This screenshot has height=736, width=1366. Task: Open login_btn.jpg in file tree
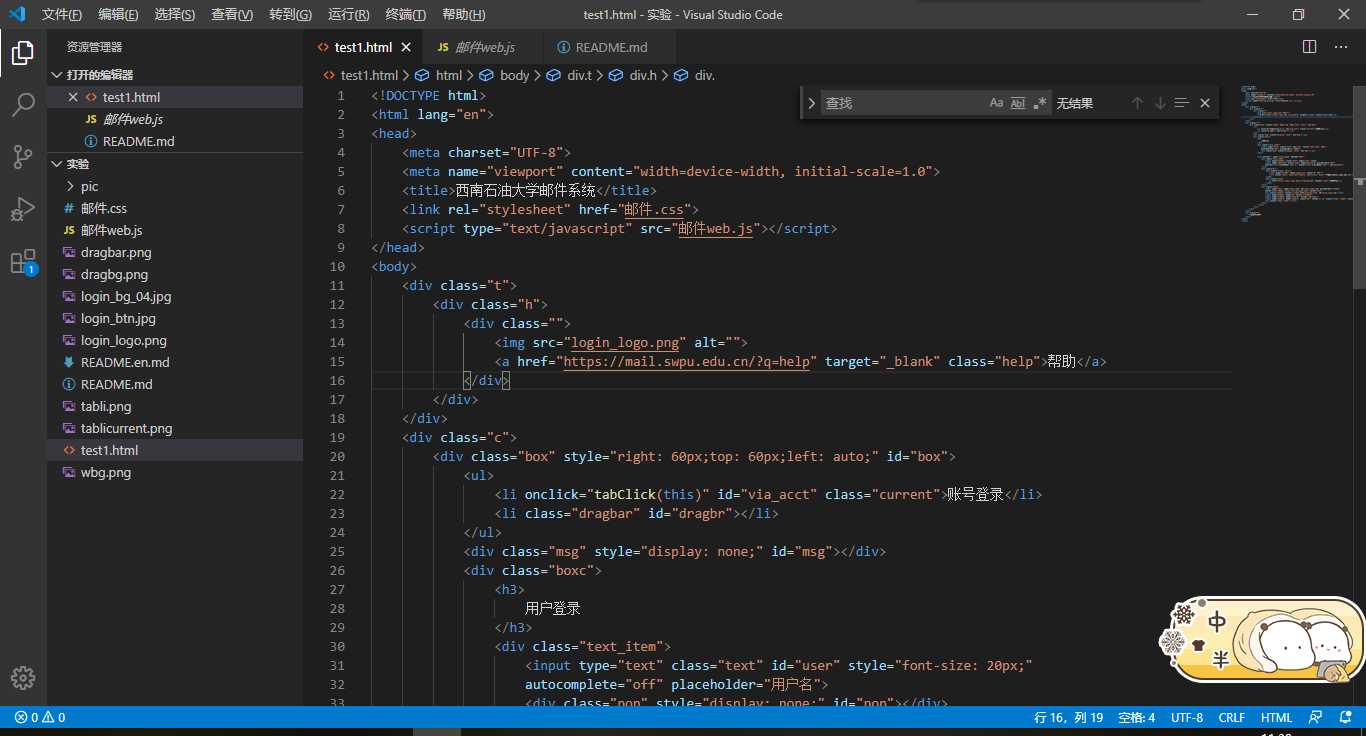175,318
